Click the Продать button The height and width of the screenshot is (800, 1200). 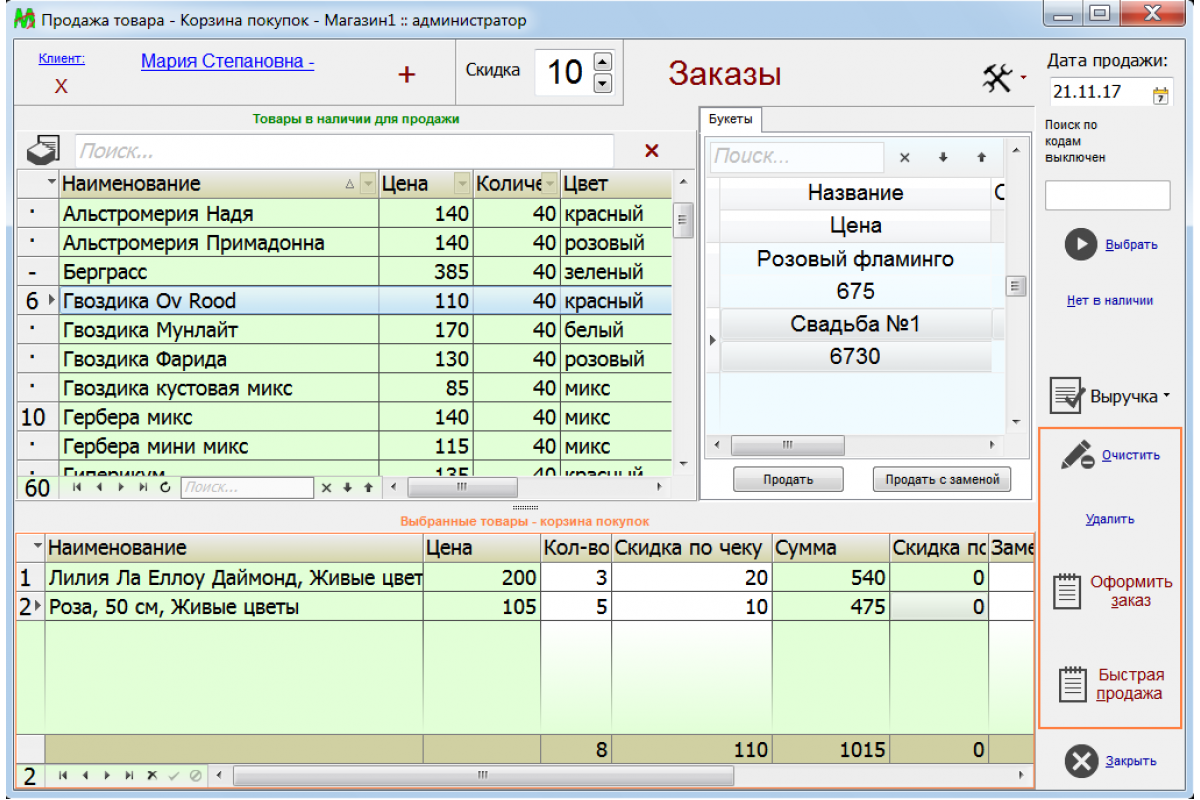click(x=788, y=479)
